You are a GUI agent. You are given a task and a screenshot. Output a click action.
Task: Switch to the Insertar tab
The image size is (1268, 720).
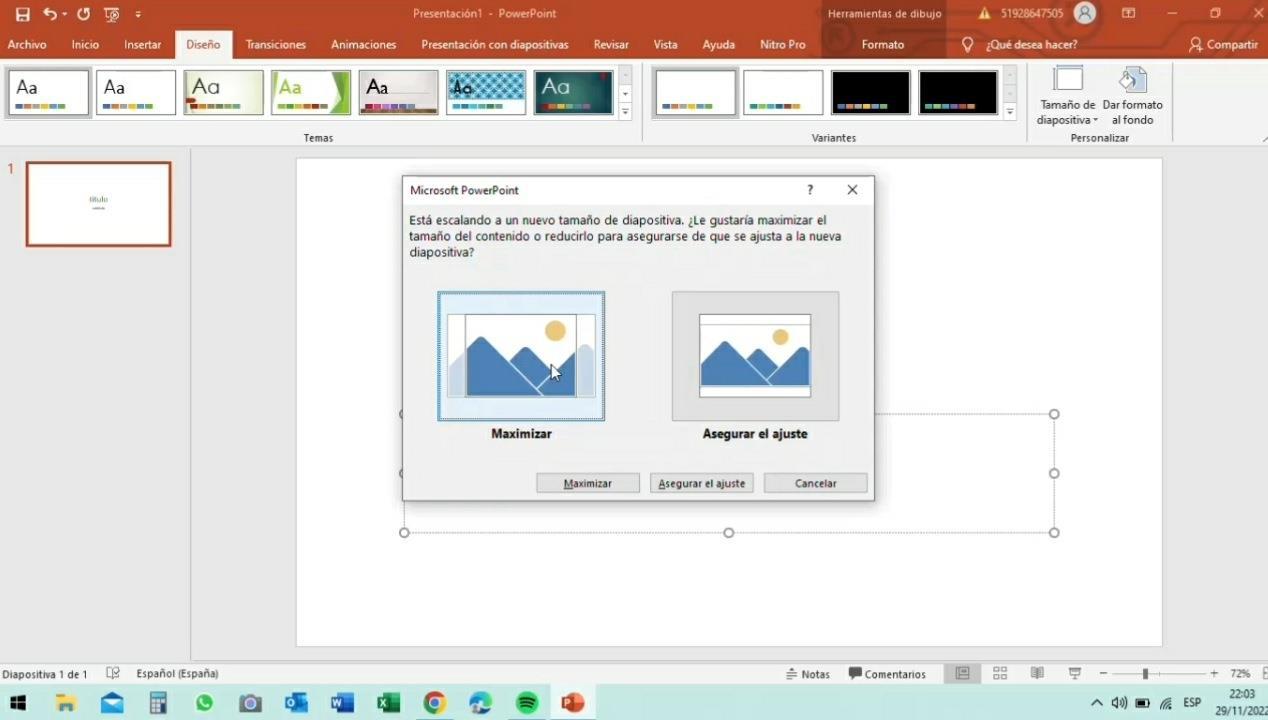(142, 45)
